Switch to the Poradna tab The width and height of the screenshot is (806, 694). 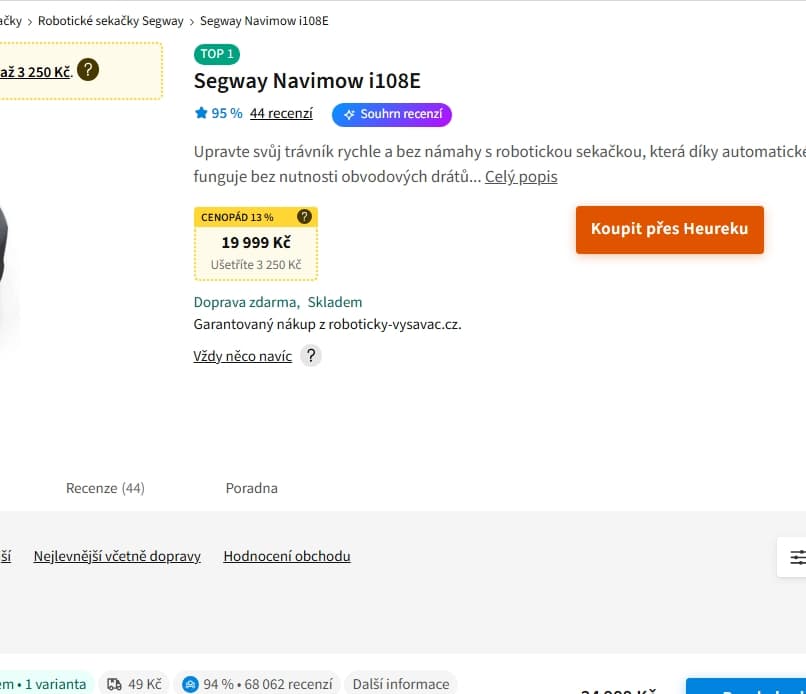251,488
